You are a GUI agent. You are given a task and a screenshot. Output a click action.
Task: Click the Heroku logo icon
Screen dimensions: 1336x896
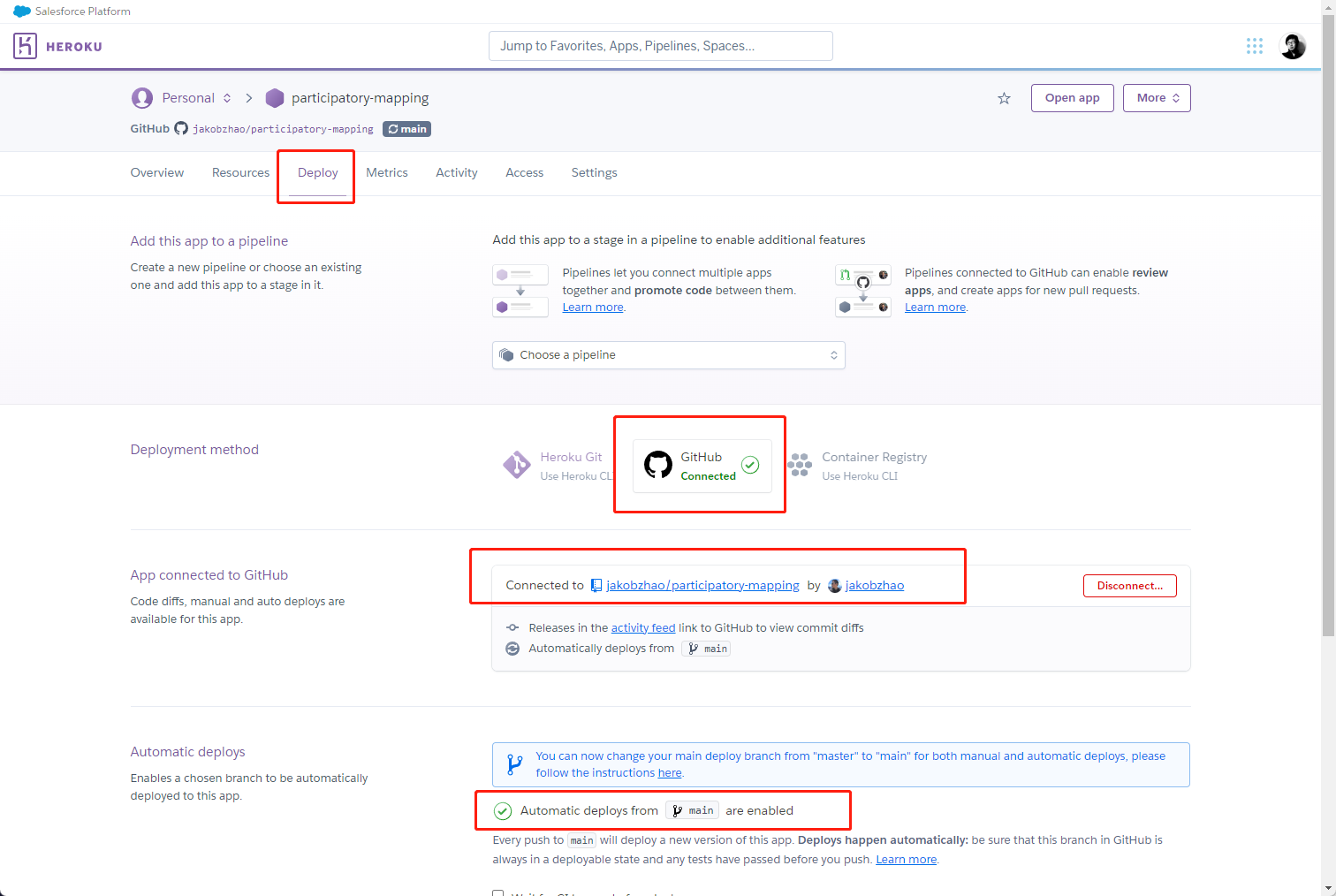tap(25, 46)
